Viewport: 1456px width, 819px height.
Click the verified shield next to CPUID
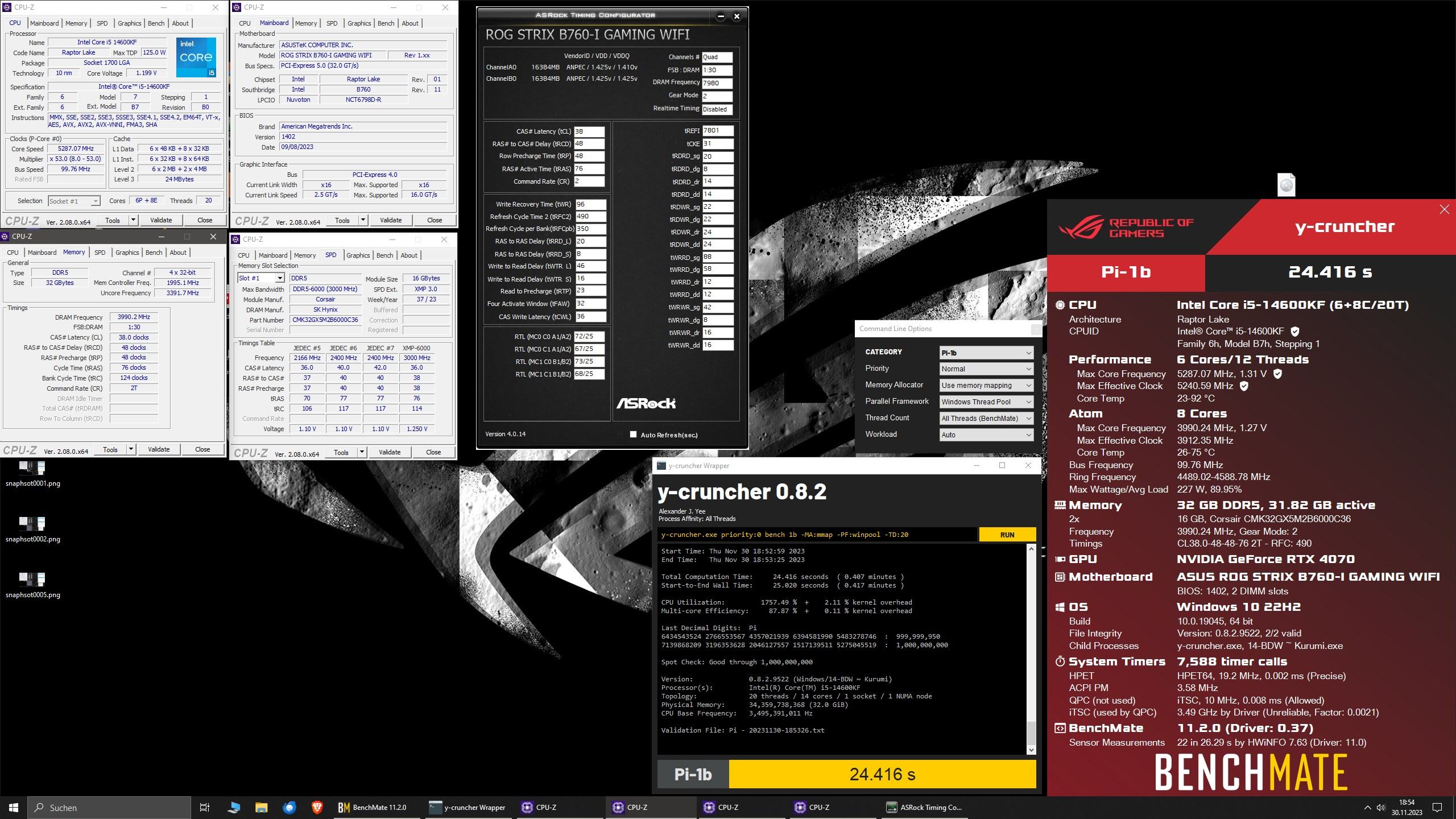1295,331
